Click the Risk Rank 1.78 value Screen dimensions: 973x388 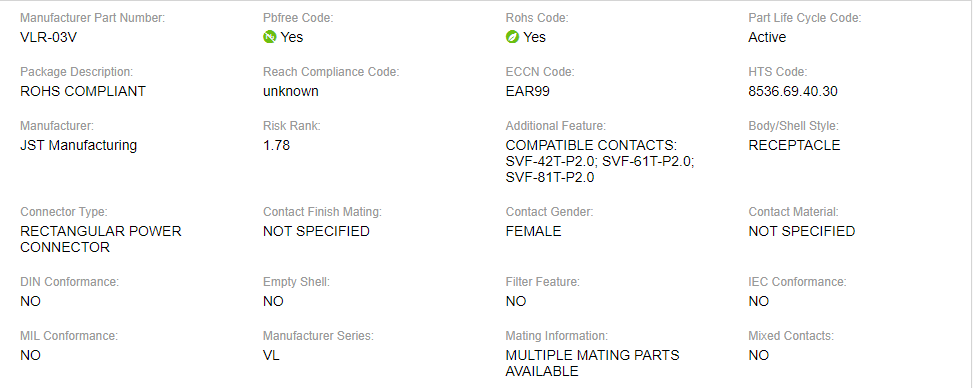[276, 145]
